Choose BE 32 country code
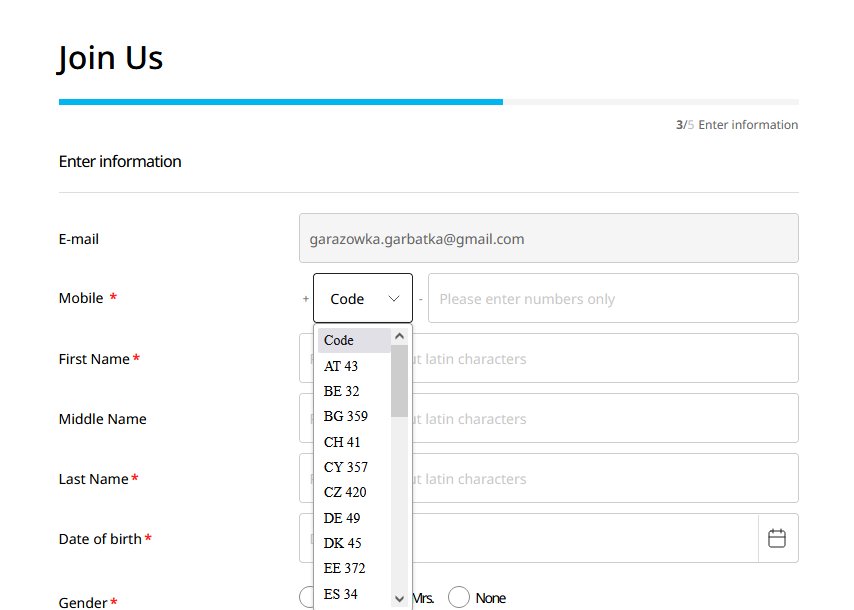 (x=354, y=391)
